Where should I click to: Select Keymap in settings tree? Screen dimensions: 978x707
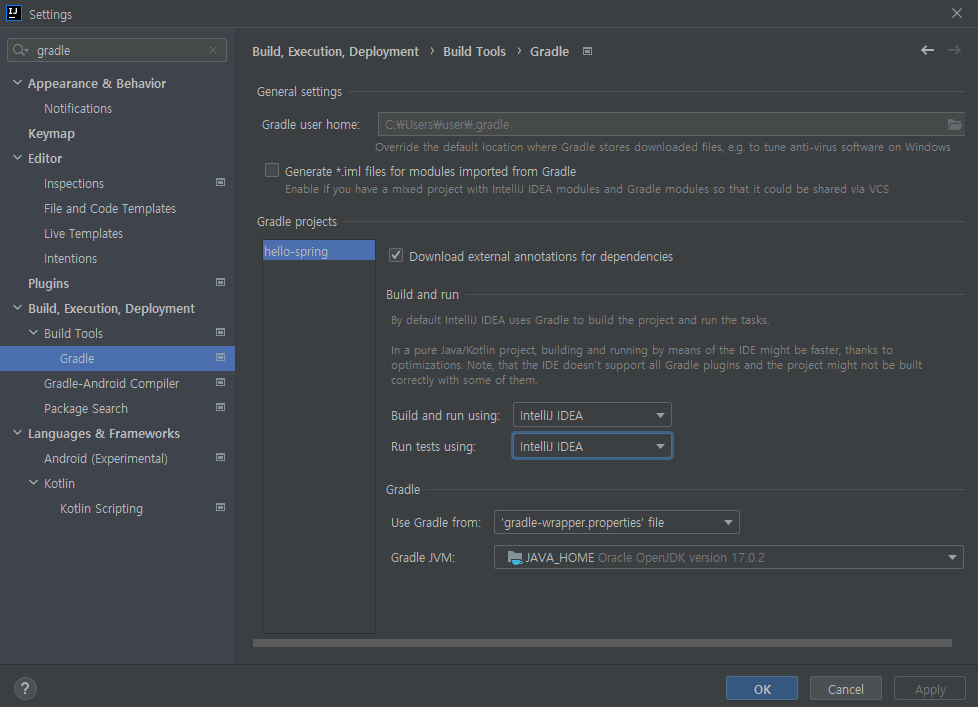51,133
